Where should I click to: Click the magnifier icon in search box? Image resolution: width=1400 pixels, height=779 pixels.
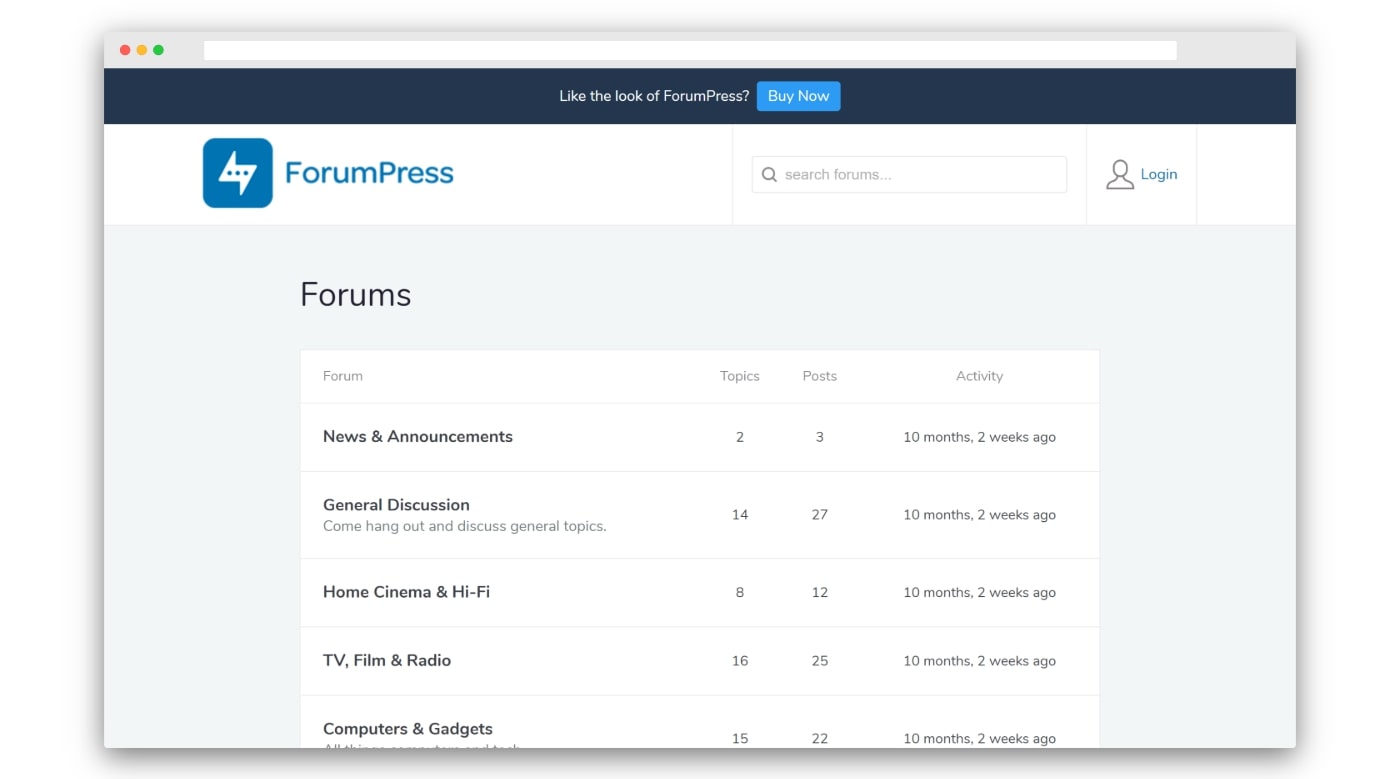pos(769,175)
